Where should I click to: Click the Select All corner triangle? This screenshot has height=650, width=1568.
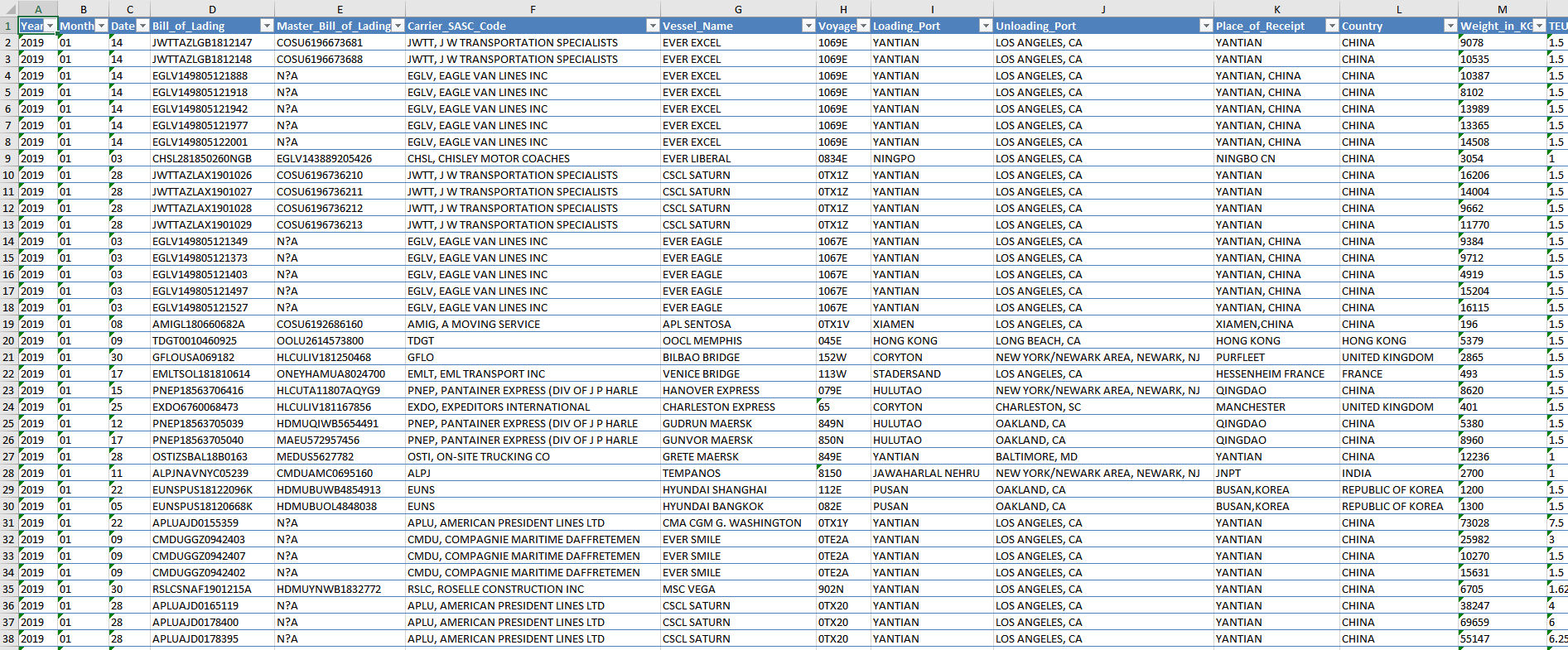[8, 9]
